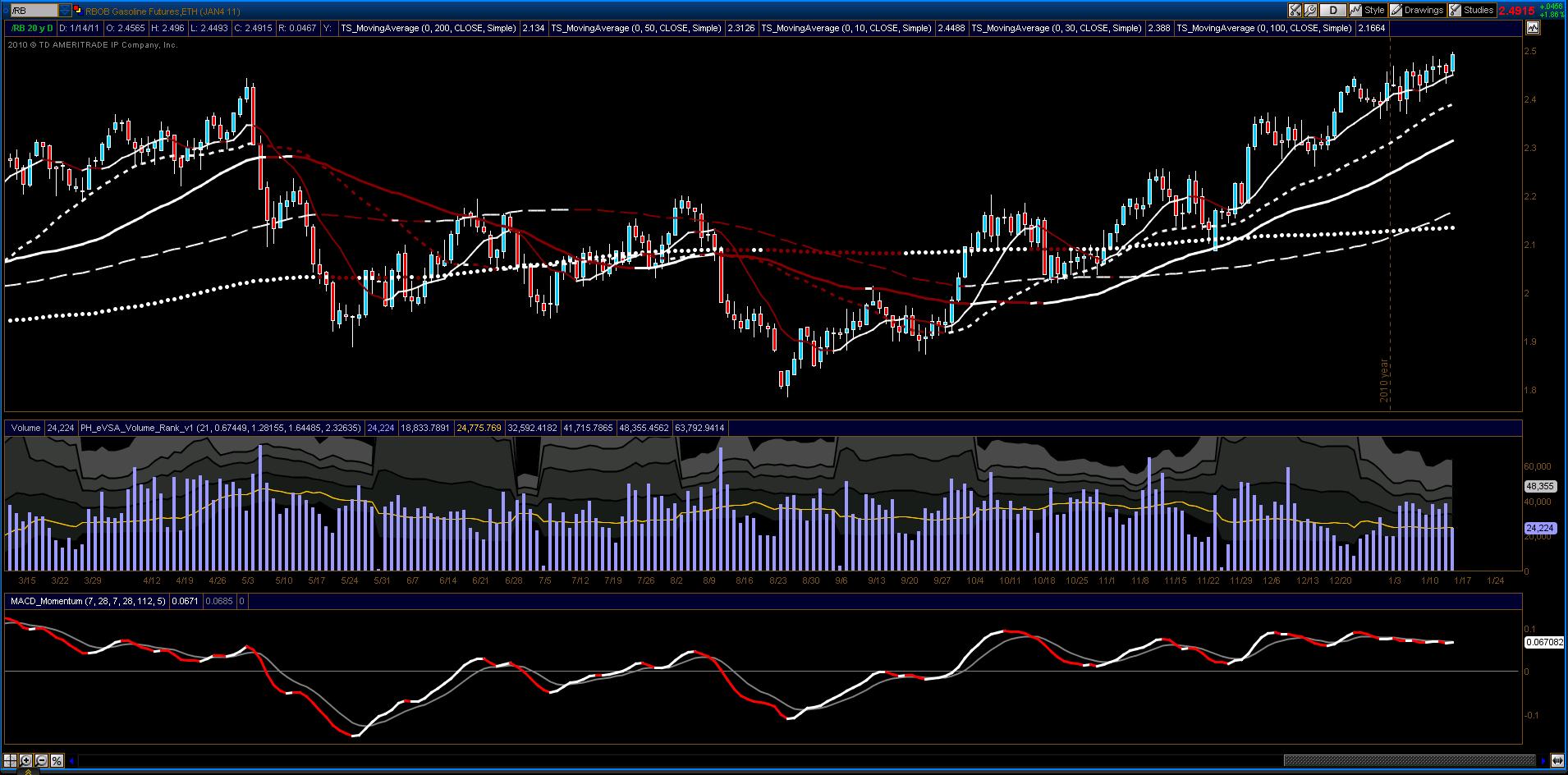Open the Studies menu

click(x=1471, y=11)
